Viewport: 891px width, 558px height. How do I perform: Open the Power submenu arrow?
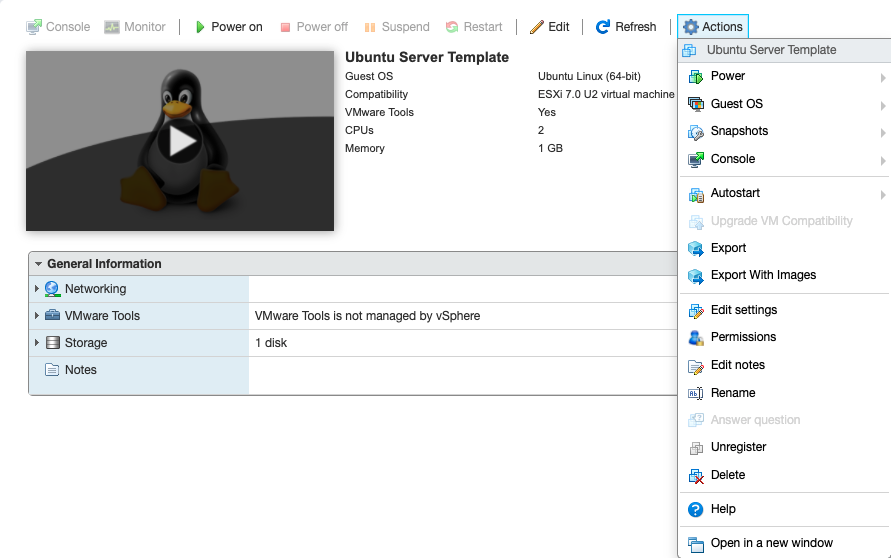(882, 78)
